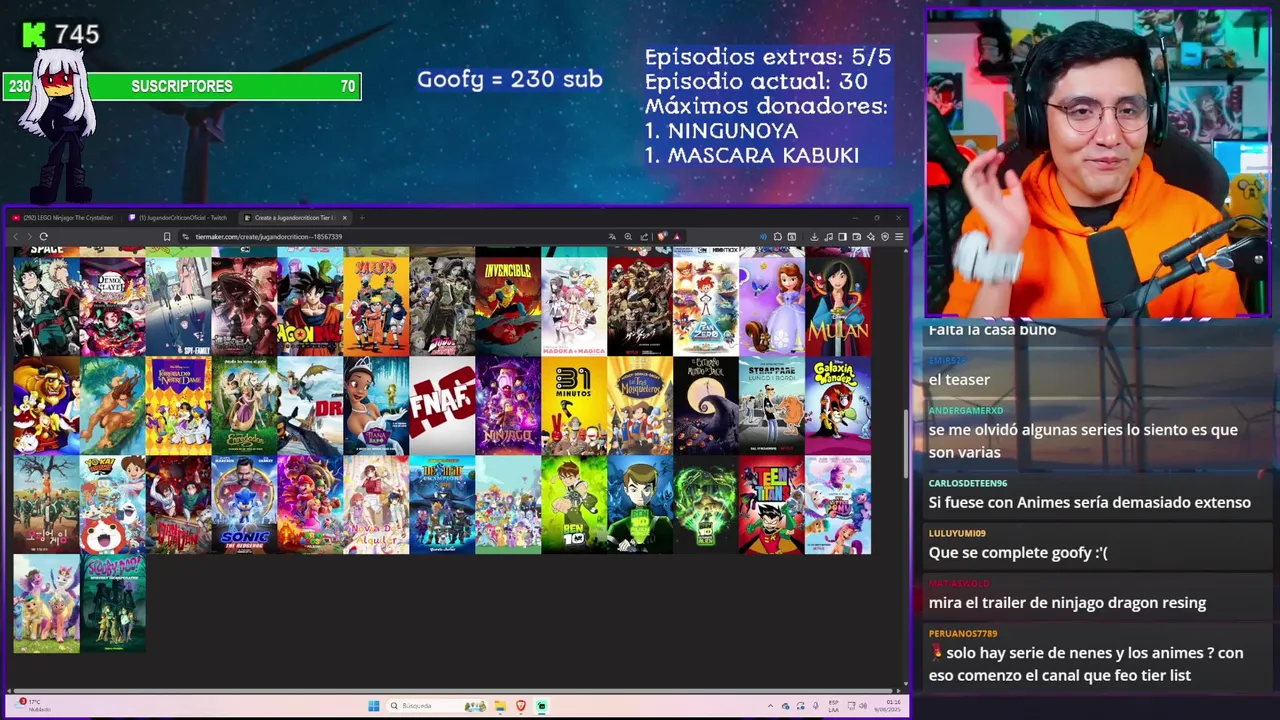Screen dimensions: 1280x720
Task: Open the translate page icon
Action: click(612, 237)
